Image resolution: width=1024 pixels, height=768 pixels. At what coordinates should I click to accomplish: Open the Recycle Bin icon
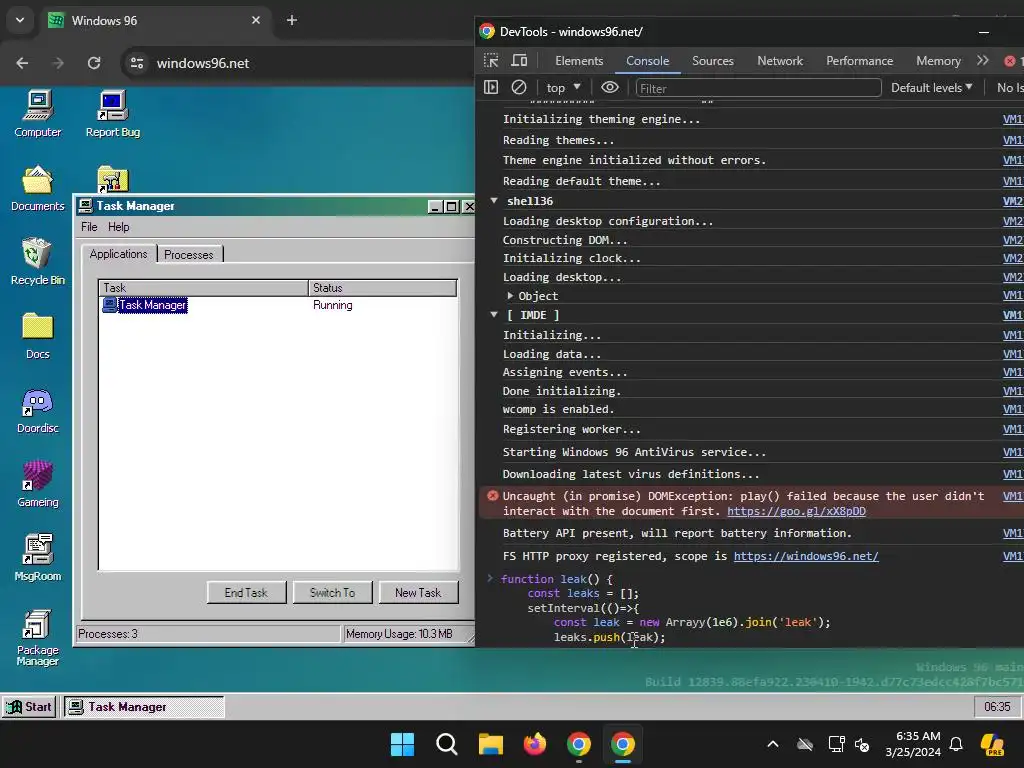(x=37, y=262)
